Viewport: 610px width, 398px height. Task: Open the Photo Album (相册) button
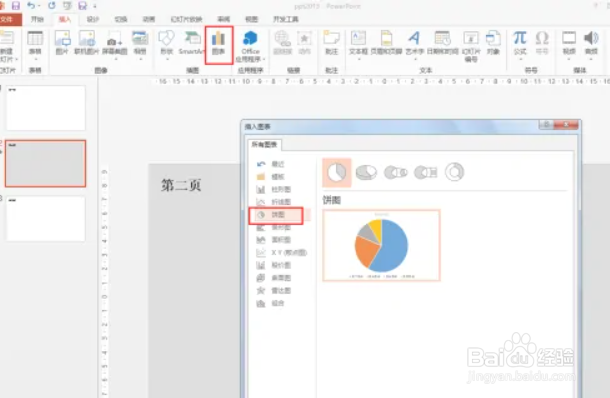(140, 45)
